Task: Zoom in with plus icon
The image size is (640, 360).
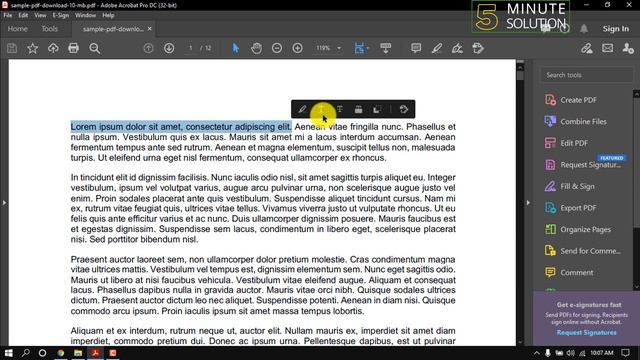Action: click(x=298, y=48)
